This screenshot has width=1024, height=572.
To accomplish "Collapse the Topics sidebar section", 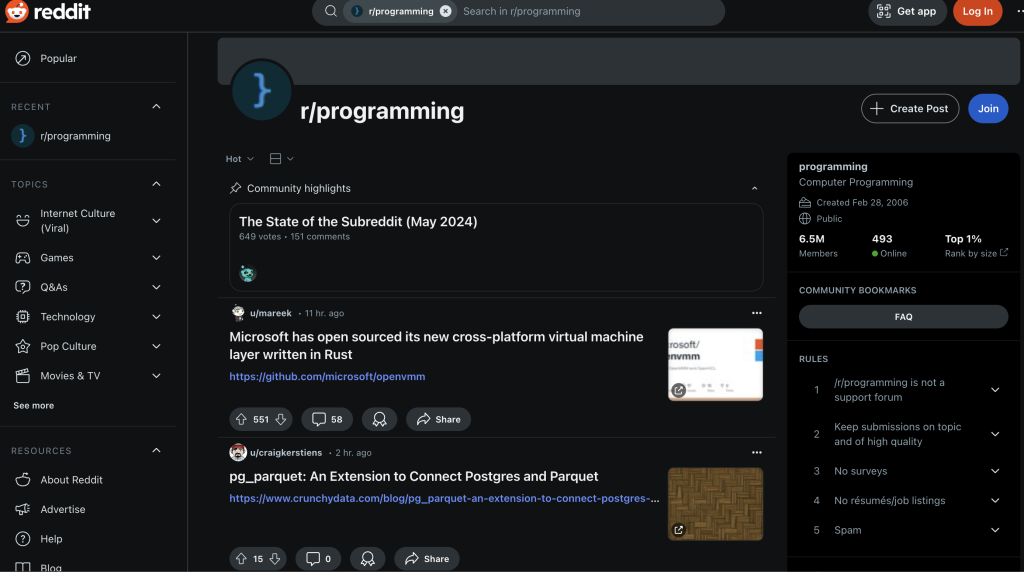I will tap(156, 184).
